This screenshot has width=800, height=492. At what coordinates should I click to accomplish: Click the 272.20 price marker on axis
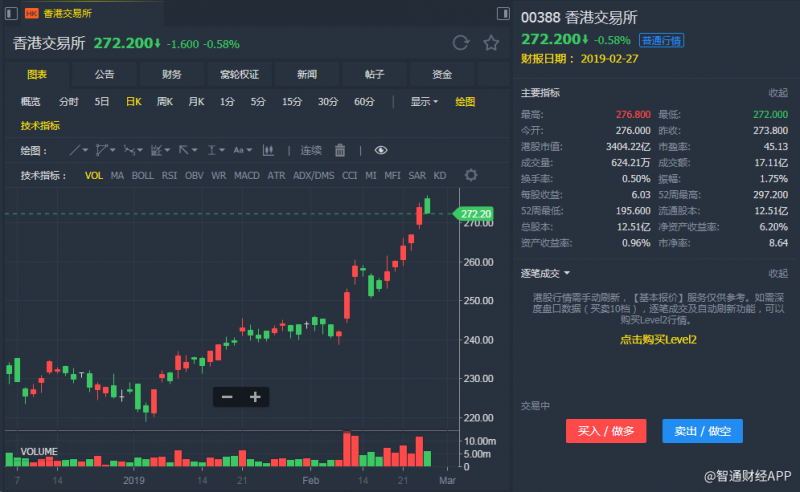coord(473,214)
